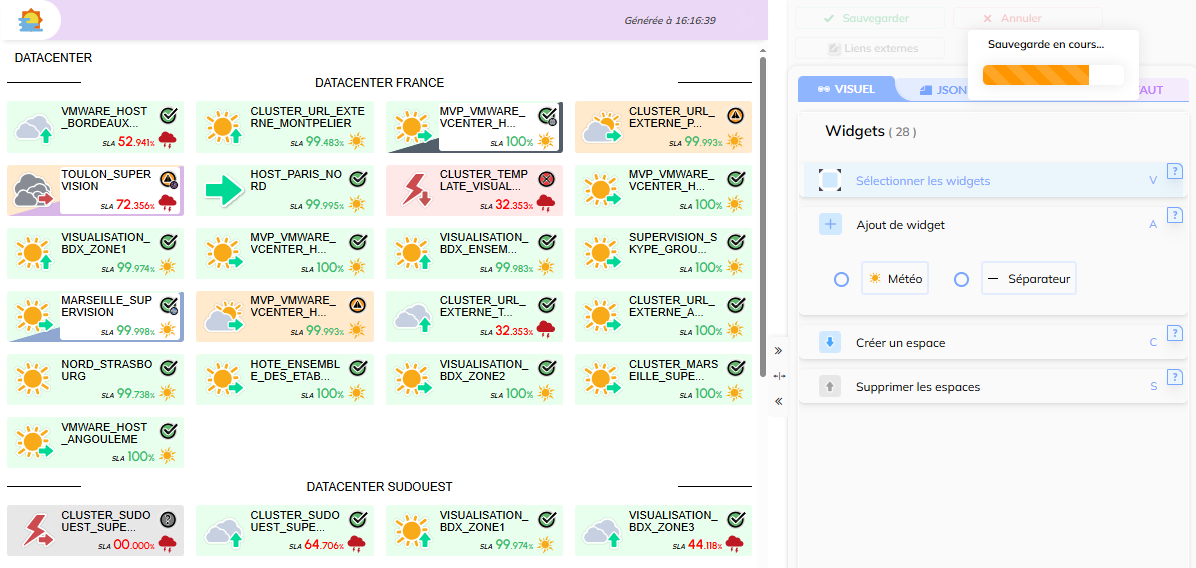Click the down-arrow icon beside Créer un espace
The width and height of the screenshot is (1196, 568).
pos(830,343)
